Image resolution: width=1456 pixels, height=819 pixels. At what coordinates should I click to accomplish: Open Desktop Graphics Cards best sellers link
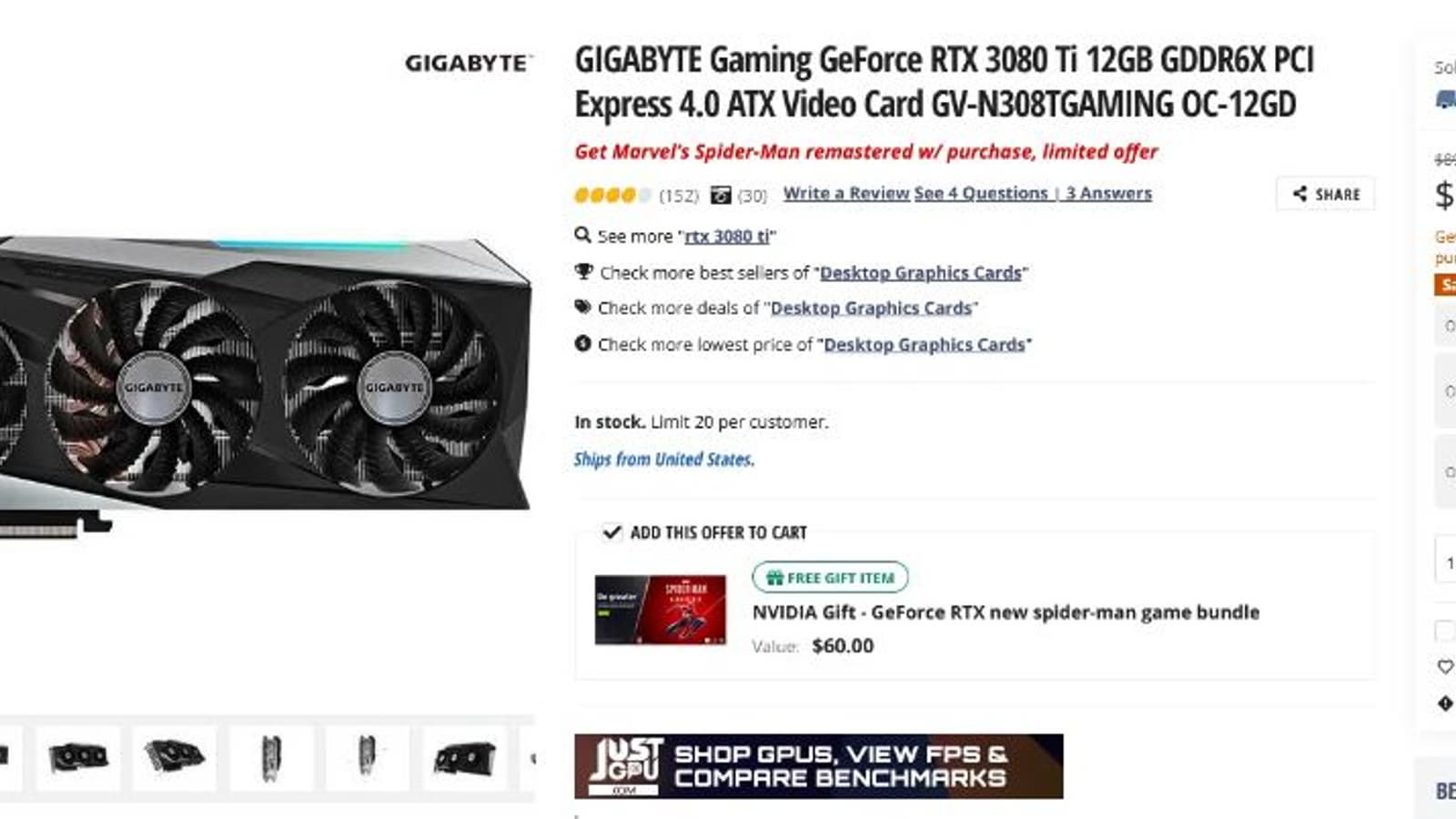coord(921,272)
